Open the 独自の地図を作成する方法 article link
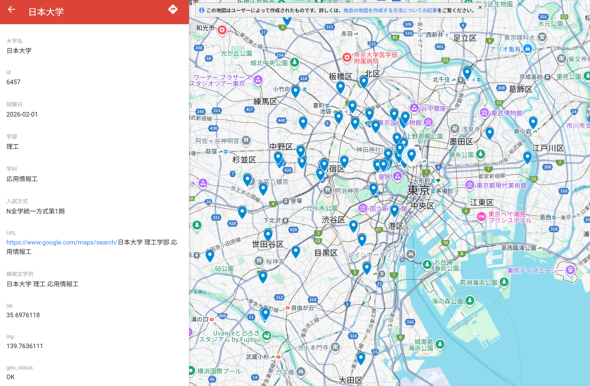This screenshot has height=386, width=590. tap(390, 11)
